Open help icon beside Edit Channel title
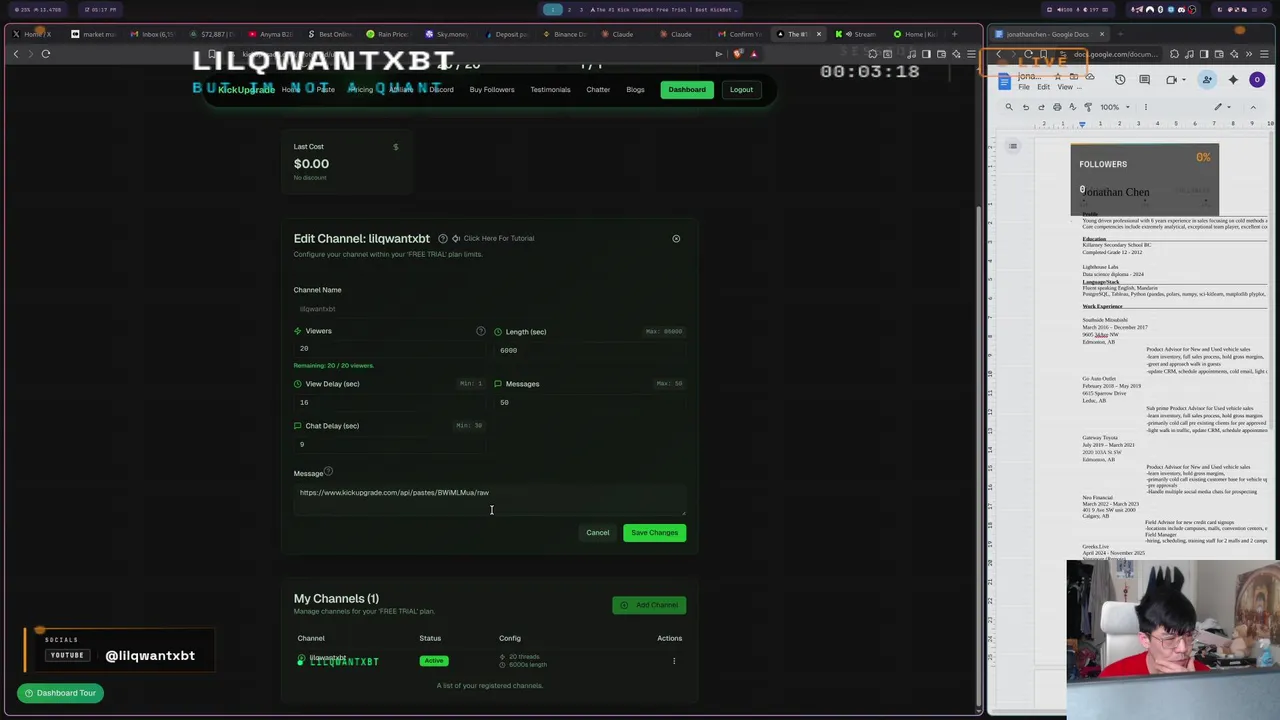This screenshot has height=720, width=1280. click(443, 239)
